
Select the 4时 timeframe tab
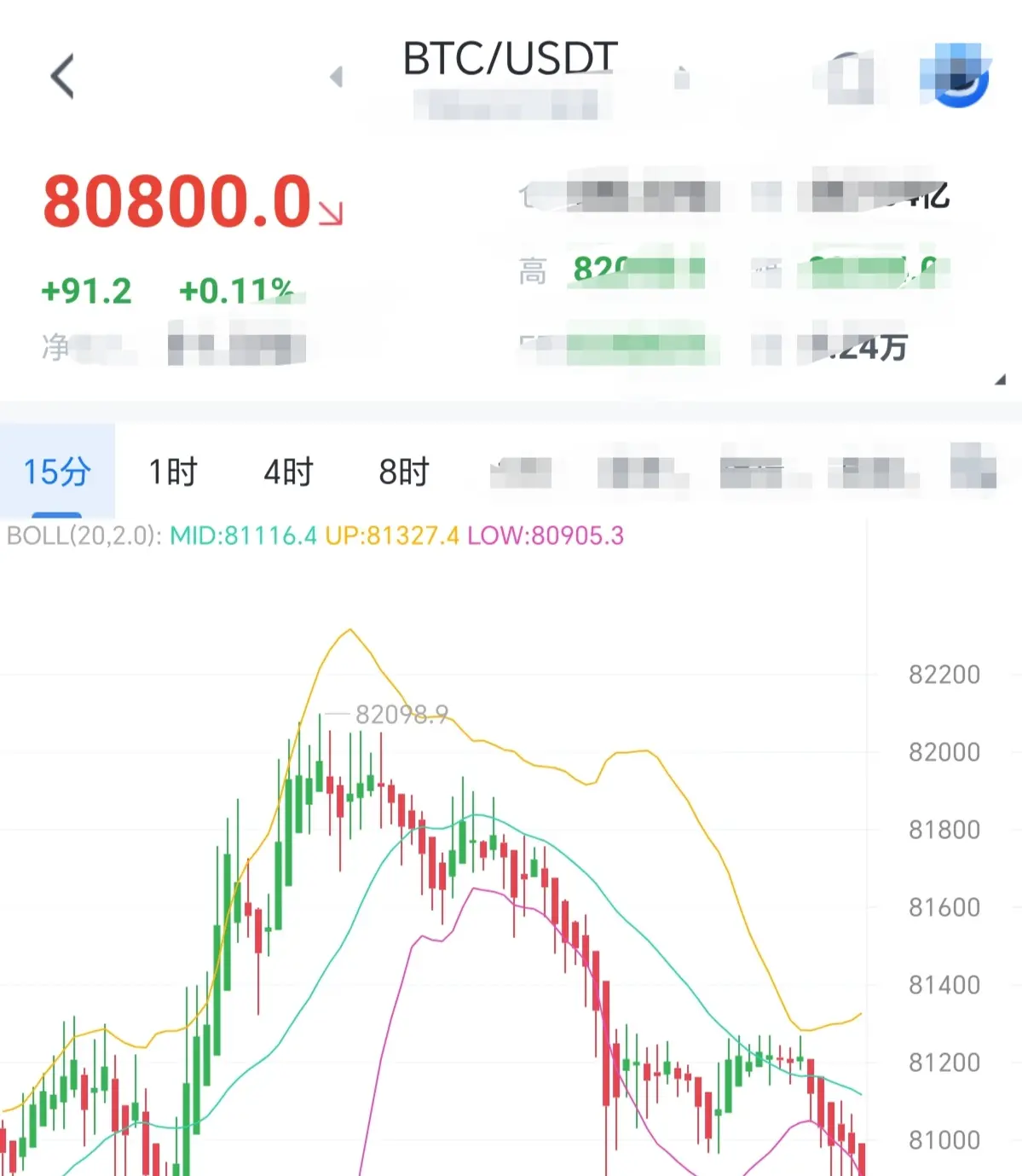point(288,472)
